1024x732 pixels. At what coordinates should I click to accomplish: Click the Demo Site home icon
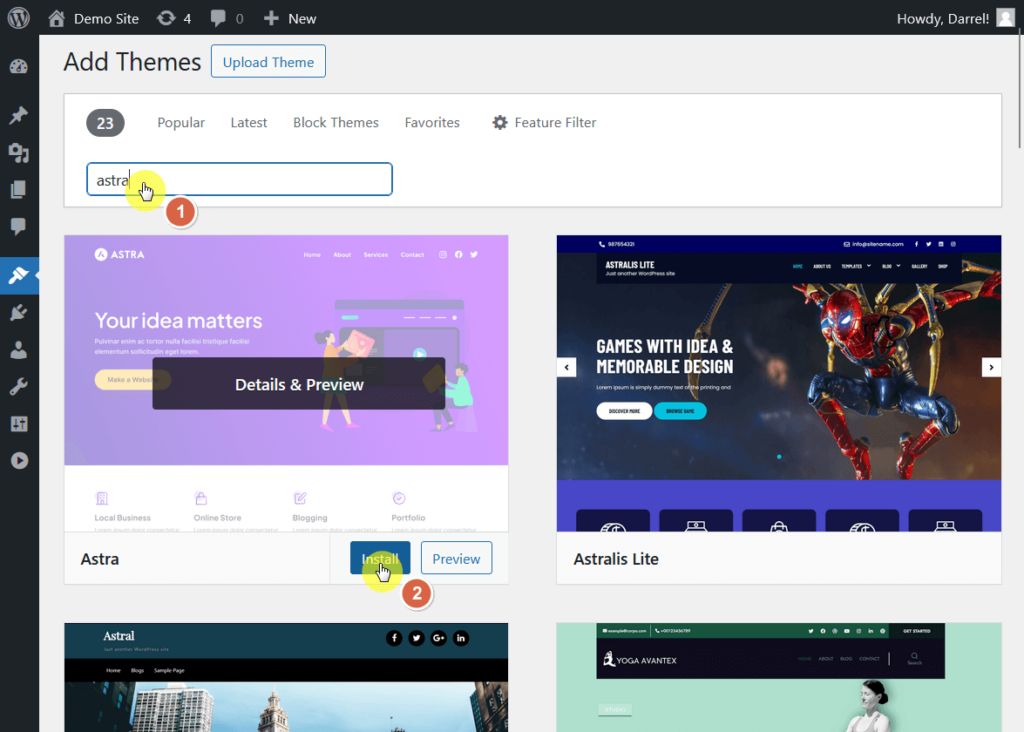[x=56, y=18]
